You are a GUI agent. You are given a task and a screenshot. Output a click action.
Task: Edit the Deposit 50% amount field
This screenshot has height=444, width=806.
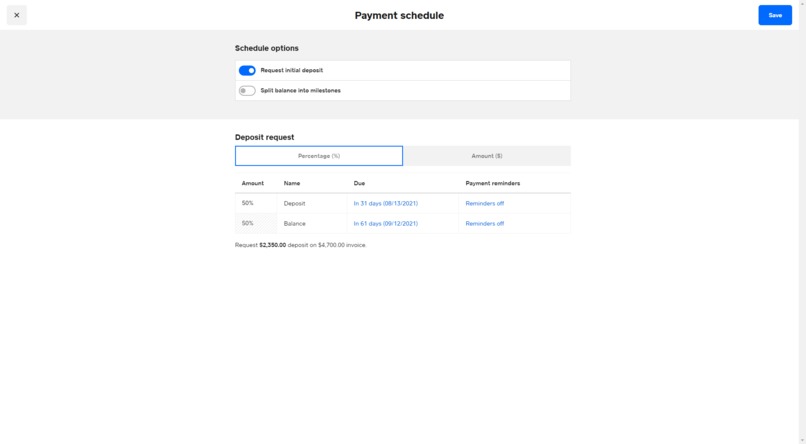[x=256, y=204]
